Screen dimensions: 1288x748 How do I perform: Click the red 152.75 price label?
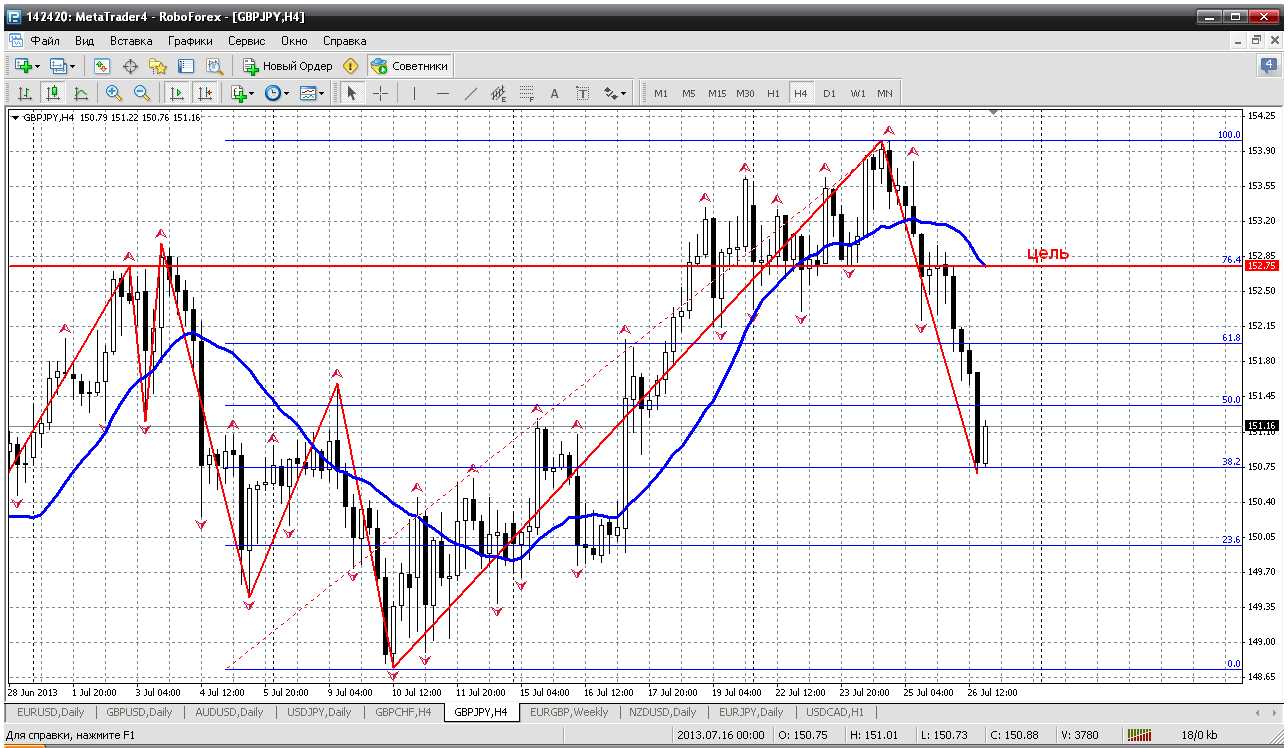coord(1260,265)
